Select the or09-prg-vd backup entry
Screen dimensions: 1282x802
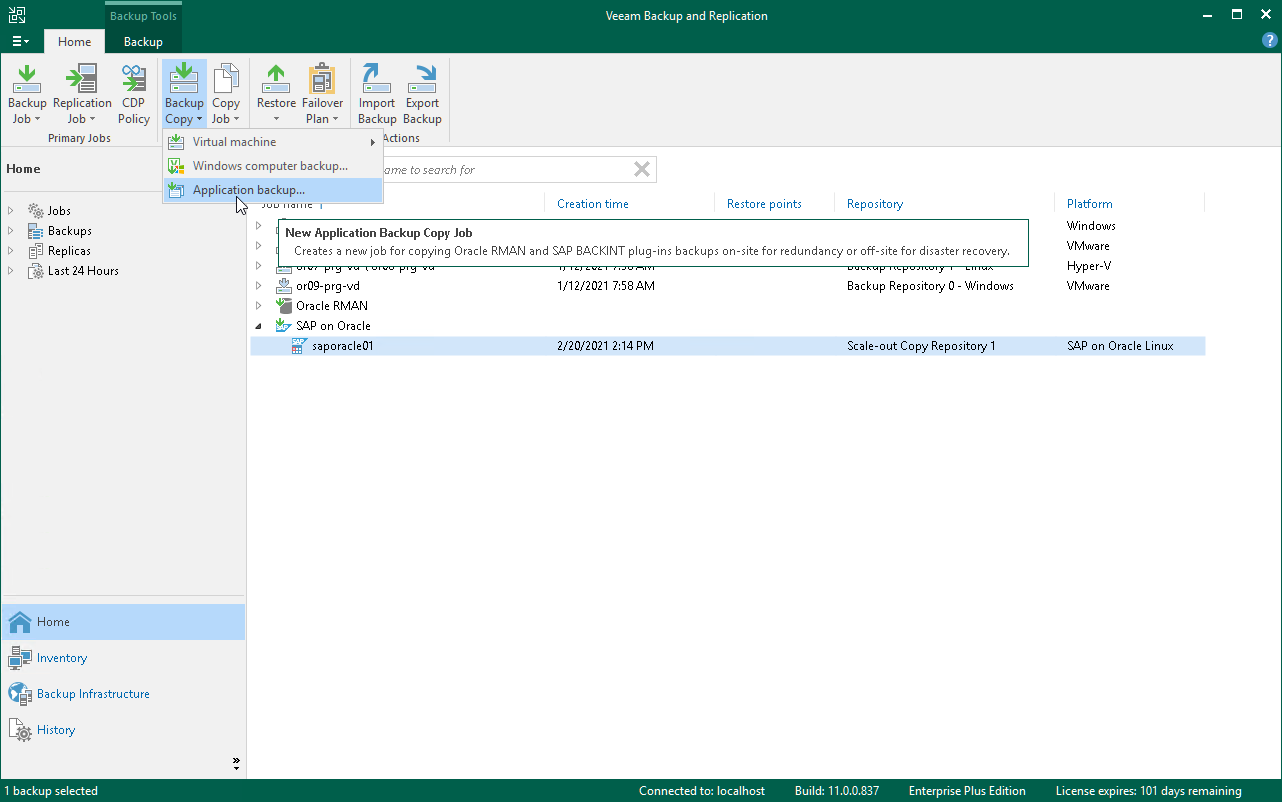click(x=328, y=286)
